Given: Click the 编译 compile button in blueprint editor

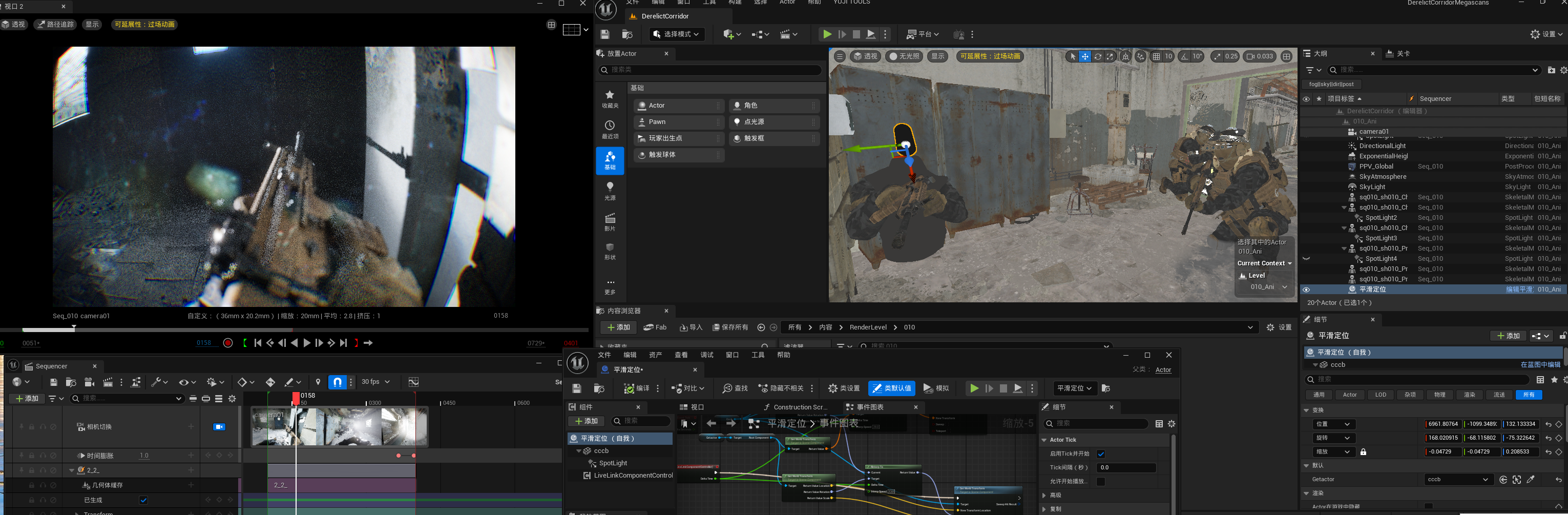Looking at the screenshot, I should tap(636, 388).
